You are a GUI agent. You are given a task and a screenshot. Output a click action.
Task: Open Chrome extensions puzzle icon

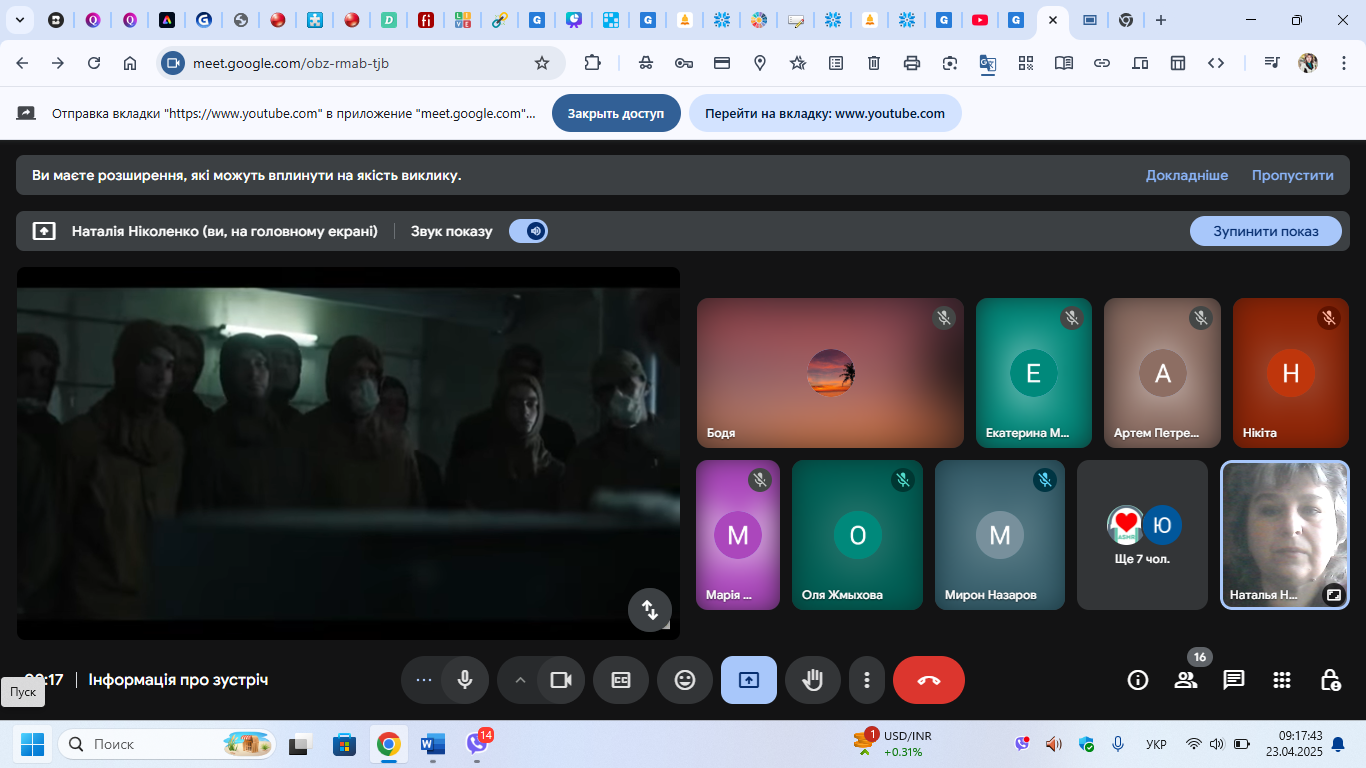[x=593, y=63]
